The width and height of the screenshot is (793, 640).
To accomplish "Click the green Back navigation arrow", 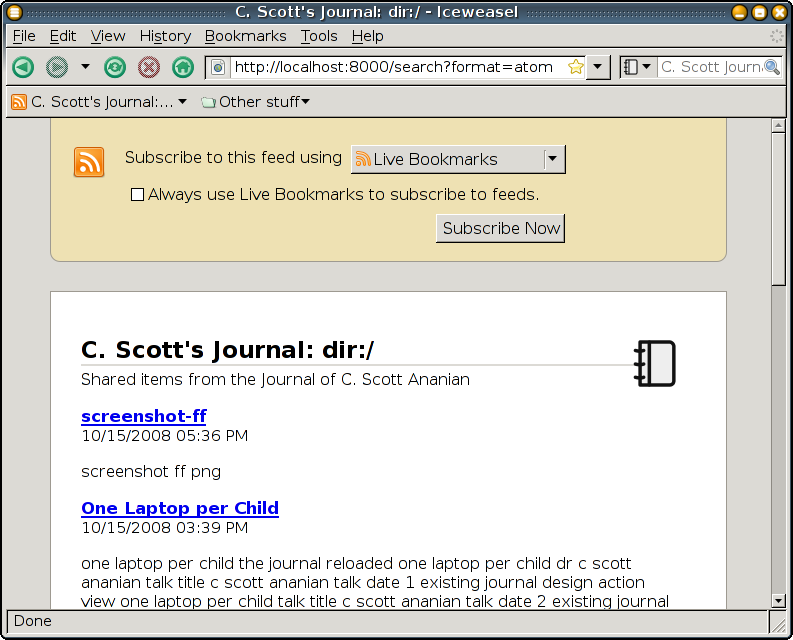I will click(x=23, y=67).
